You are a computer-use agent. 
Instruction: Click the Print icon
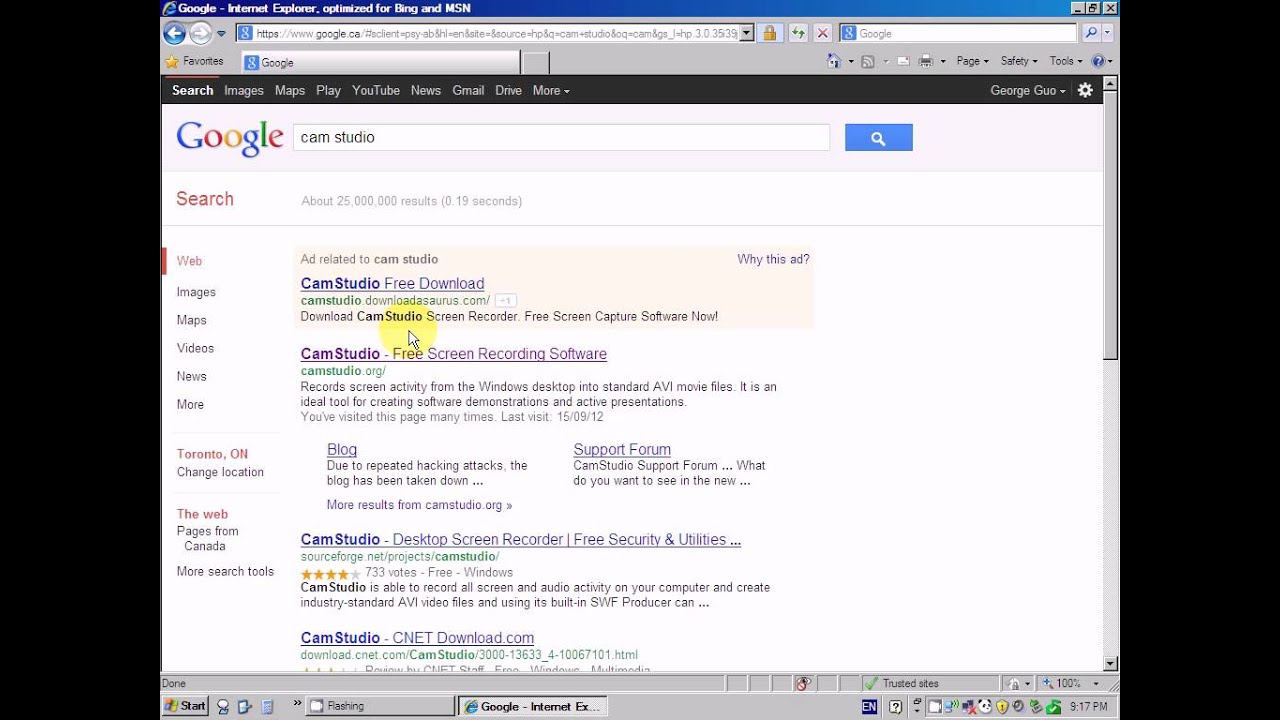point(926,61)
